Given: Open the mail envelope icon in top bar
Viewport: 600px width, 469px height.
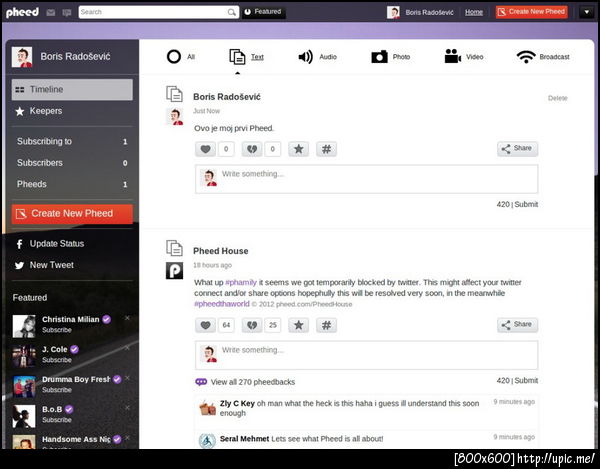Looking at the screenshot, I should (51, 13).
